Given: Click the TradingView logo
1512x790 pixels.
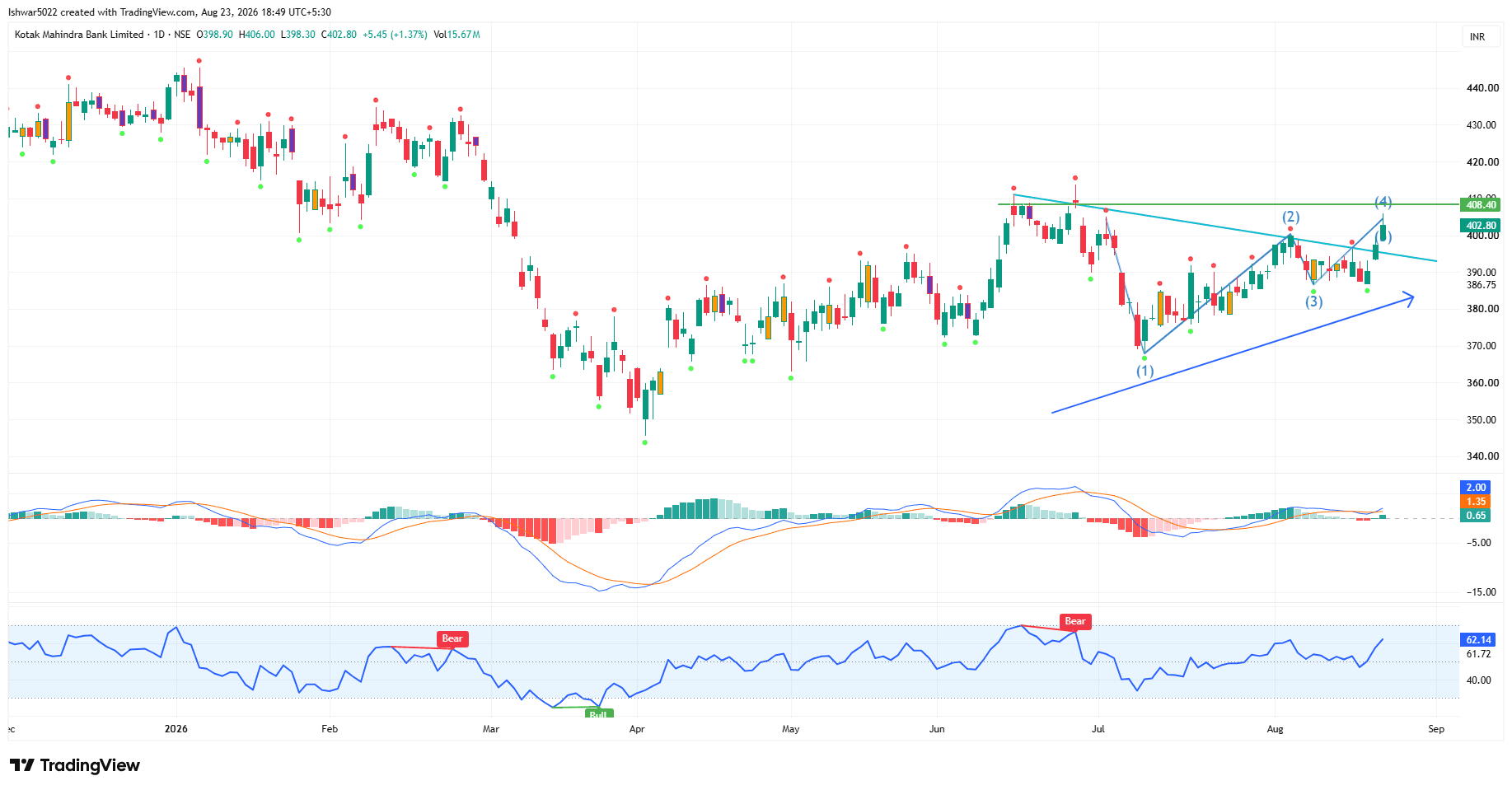Looking at the screenshot, I should click(x=75, y=765).
